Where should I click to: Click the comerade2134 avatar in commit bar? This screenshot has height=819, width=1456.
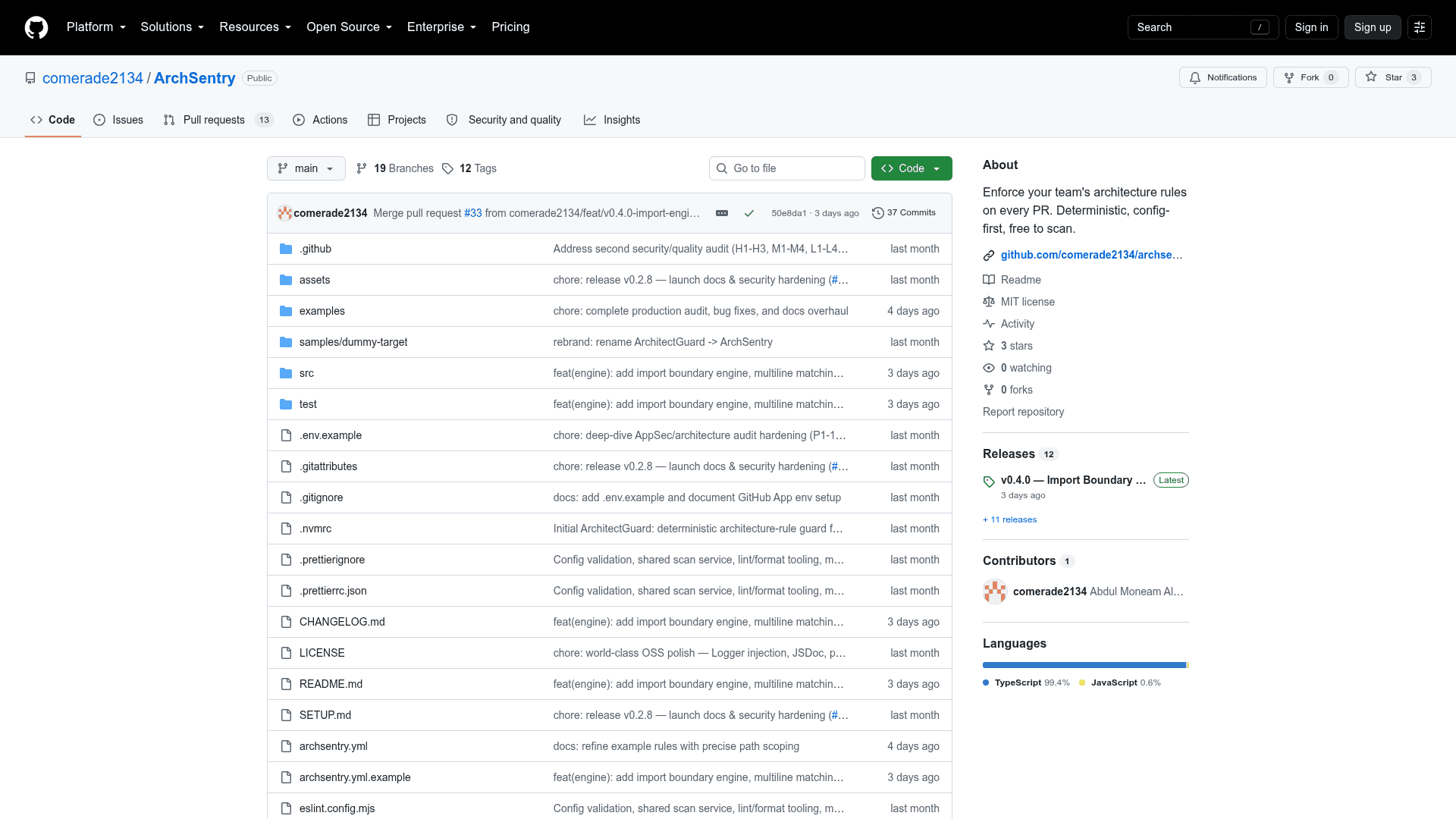285,213
